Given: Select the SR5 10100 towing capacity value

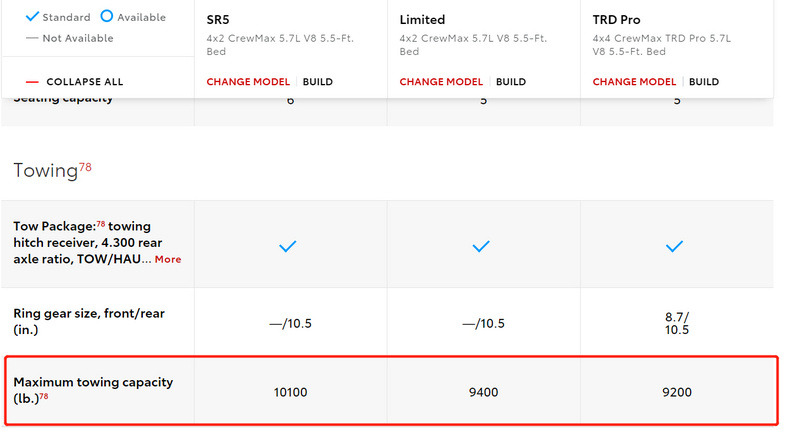Looking at the screenshot, I should [x=290, y=392].
